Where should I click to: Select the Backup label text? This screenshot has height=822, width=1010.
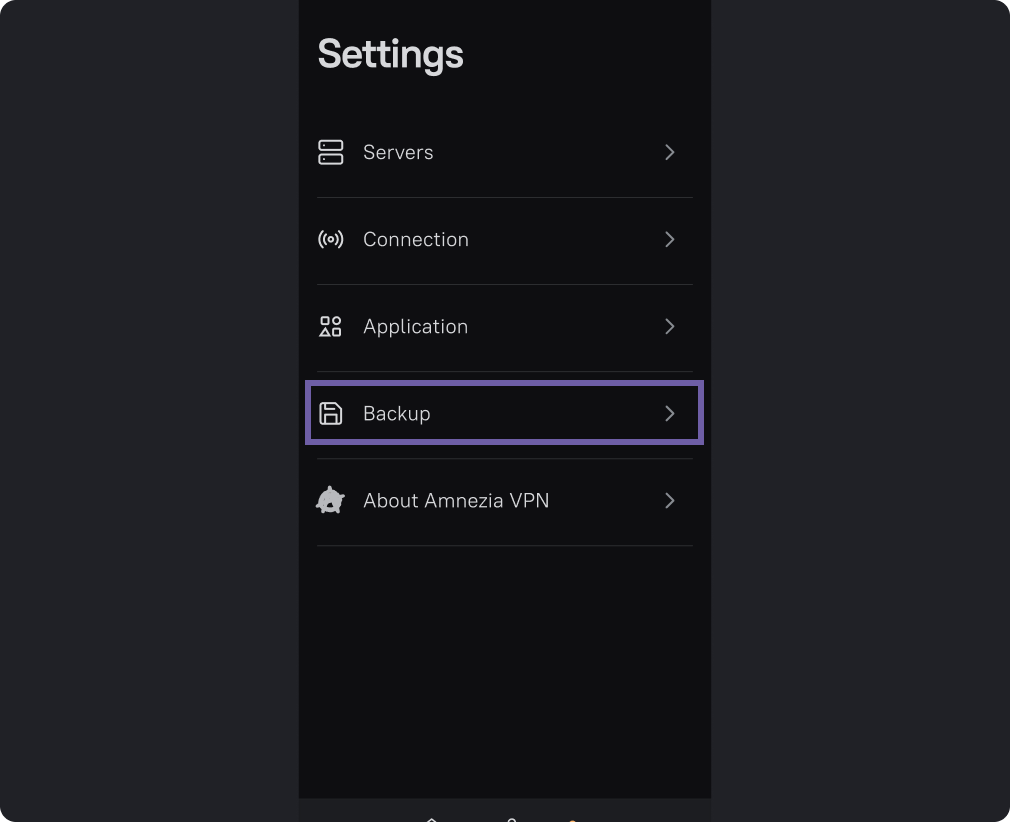pyautogui.click(x=396, y=413)
